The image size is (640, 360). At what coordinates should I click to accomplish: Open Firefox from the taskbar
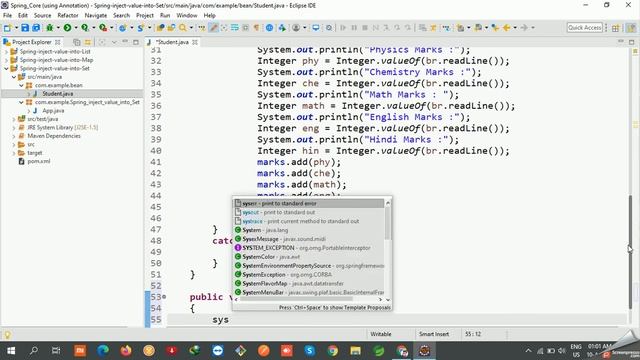coord(126,351)
